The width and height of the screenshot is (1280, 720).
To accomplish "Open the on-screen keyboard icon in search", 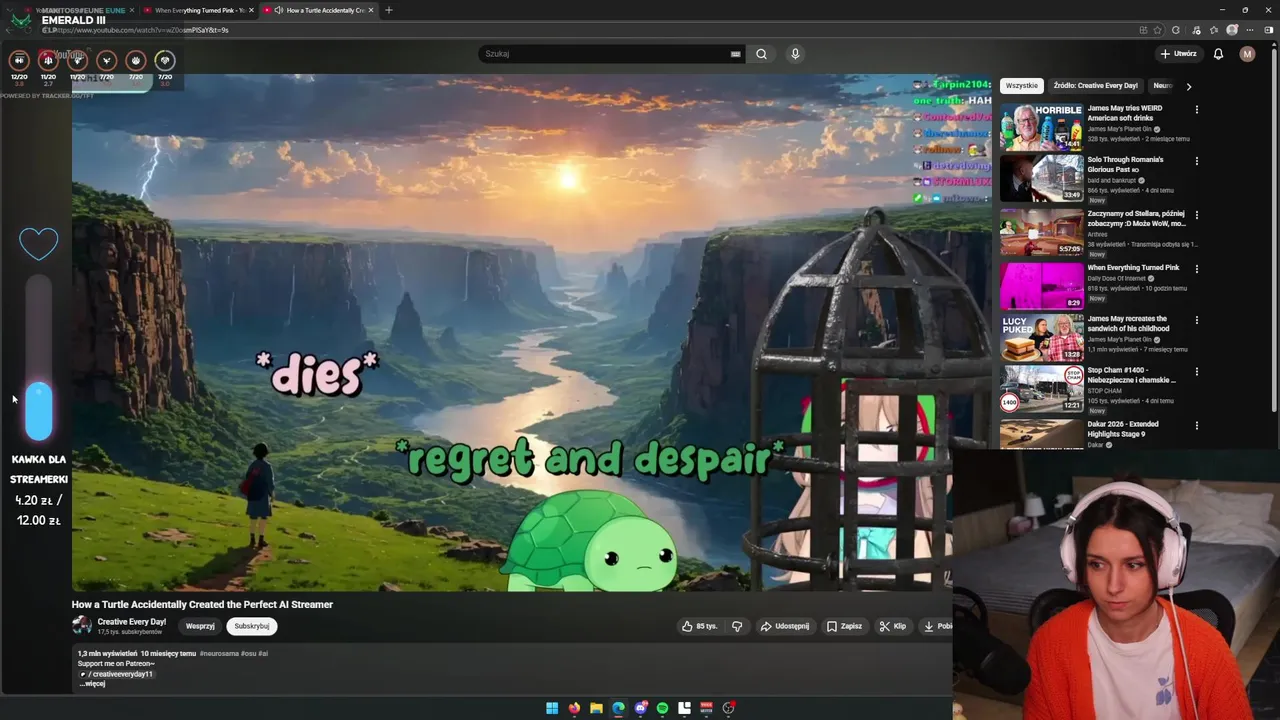I will 735,54.
